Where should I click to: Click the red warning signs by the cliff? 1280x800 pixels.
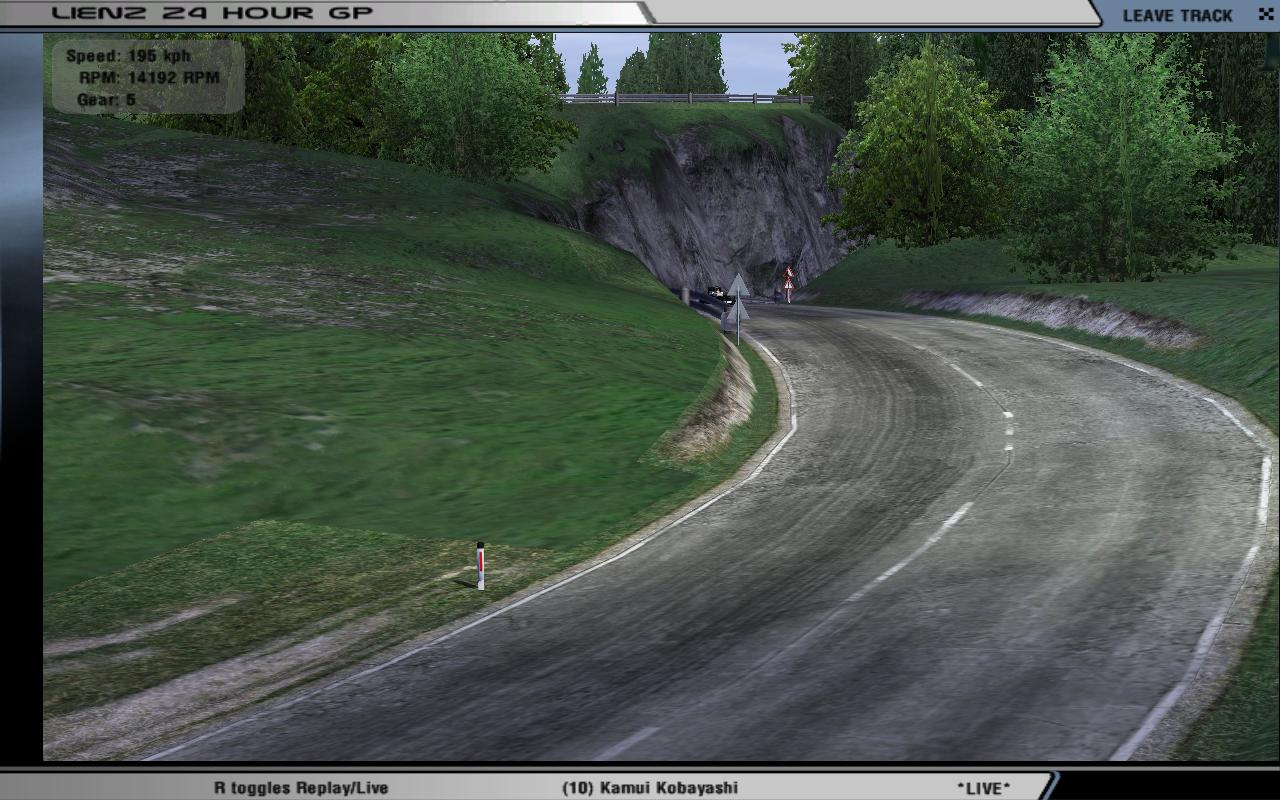click(788, 281)
